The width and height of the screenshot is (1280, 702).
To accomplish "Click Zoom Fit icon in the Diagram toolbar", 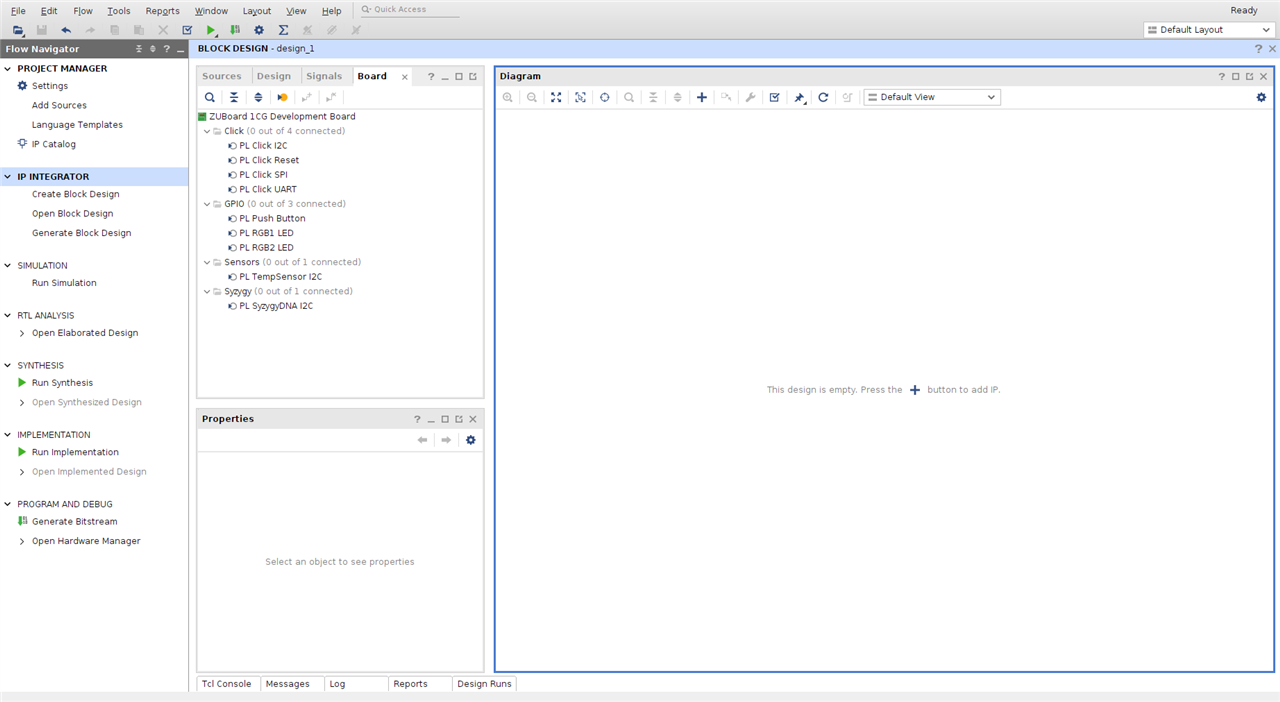I will pos(556,97).
